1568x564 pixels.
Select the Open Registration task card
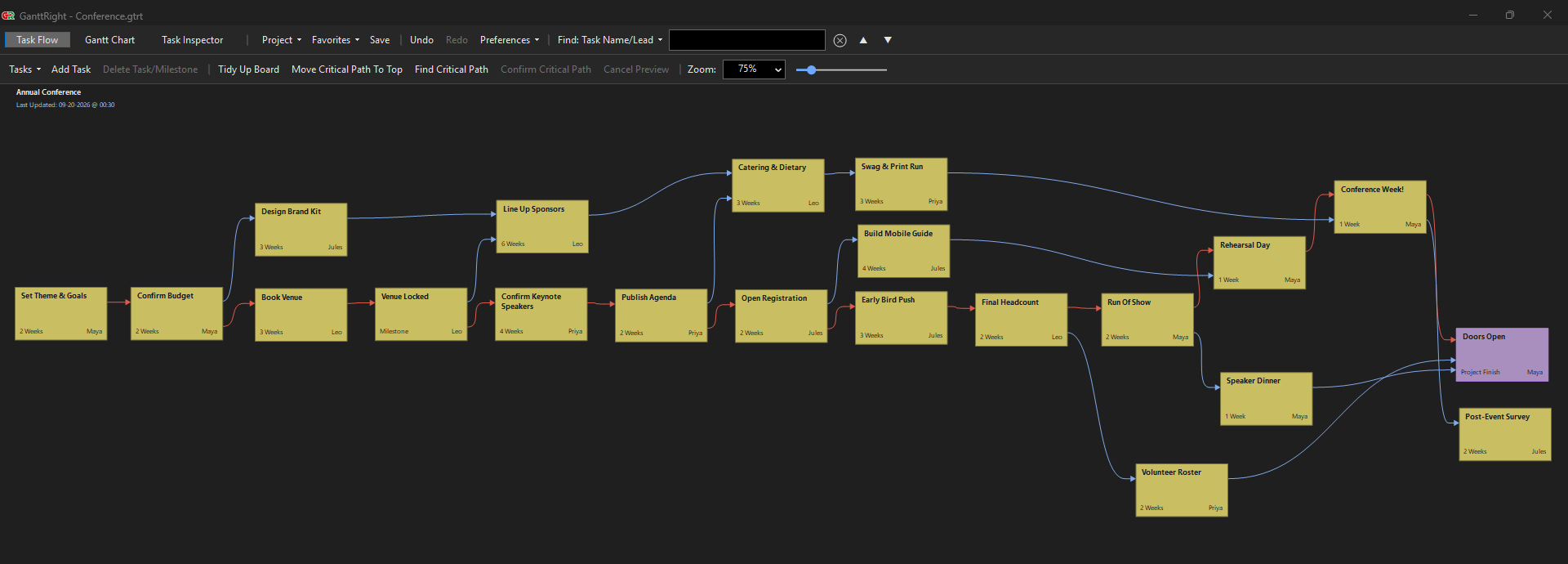pyautogui.click(x=782, y=316)
